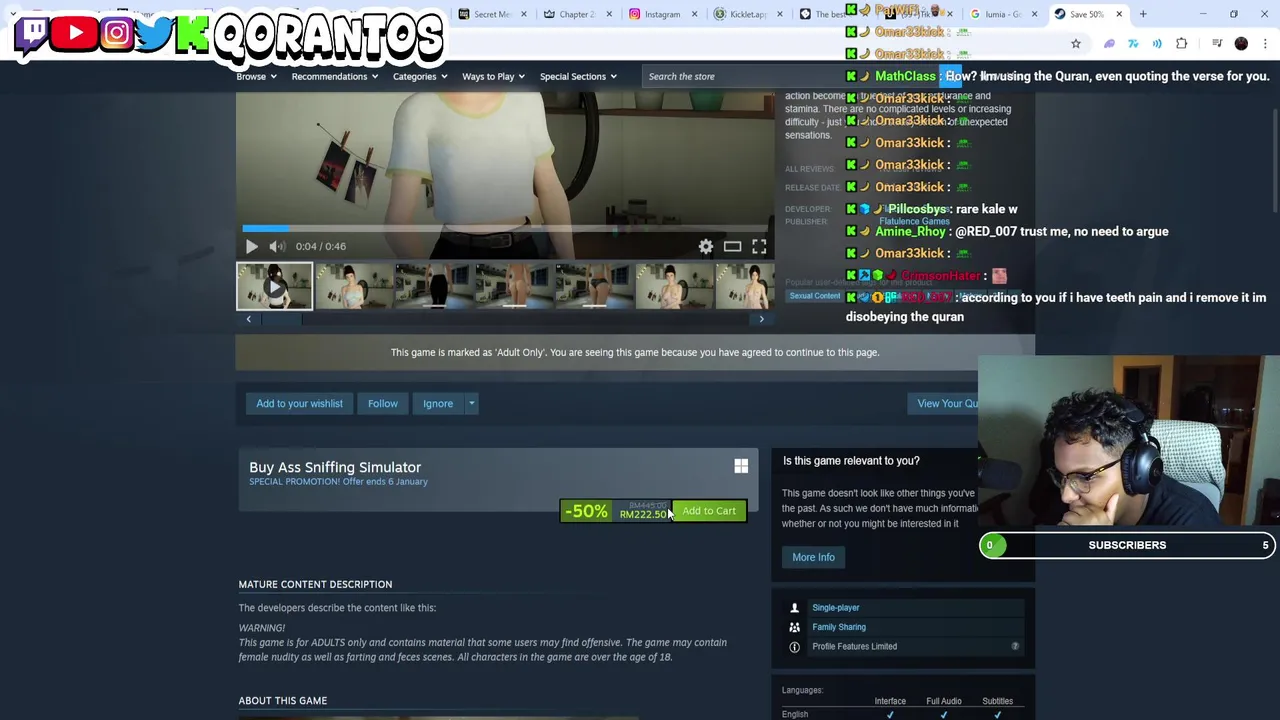Switch to the Chapter 2 browser tab
The image size is (1280, 720).
[x=577, y=14]
